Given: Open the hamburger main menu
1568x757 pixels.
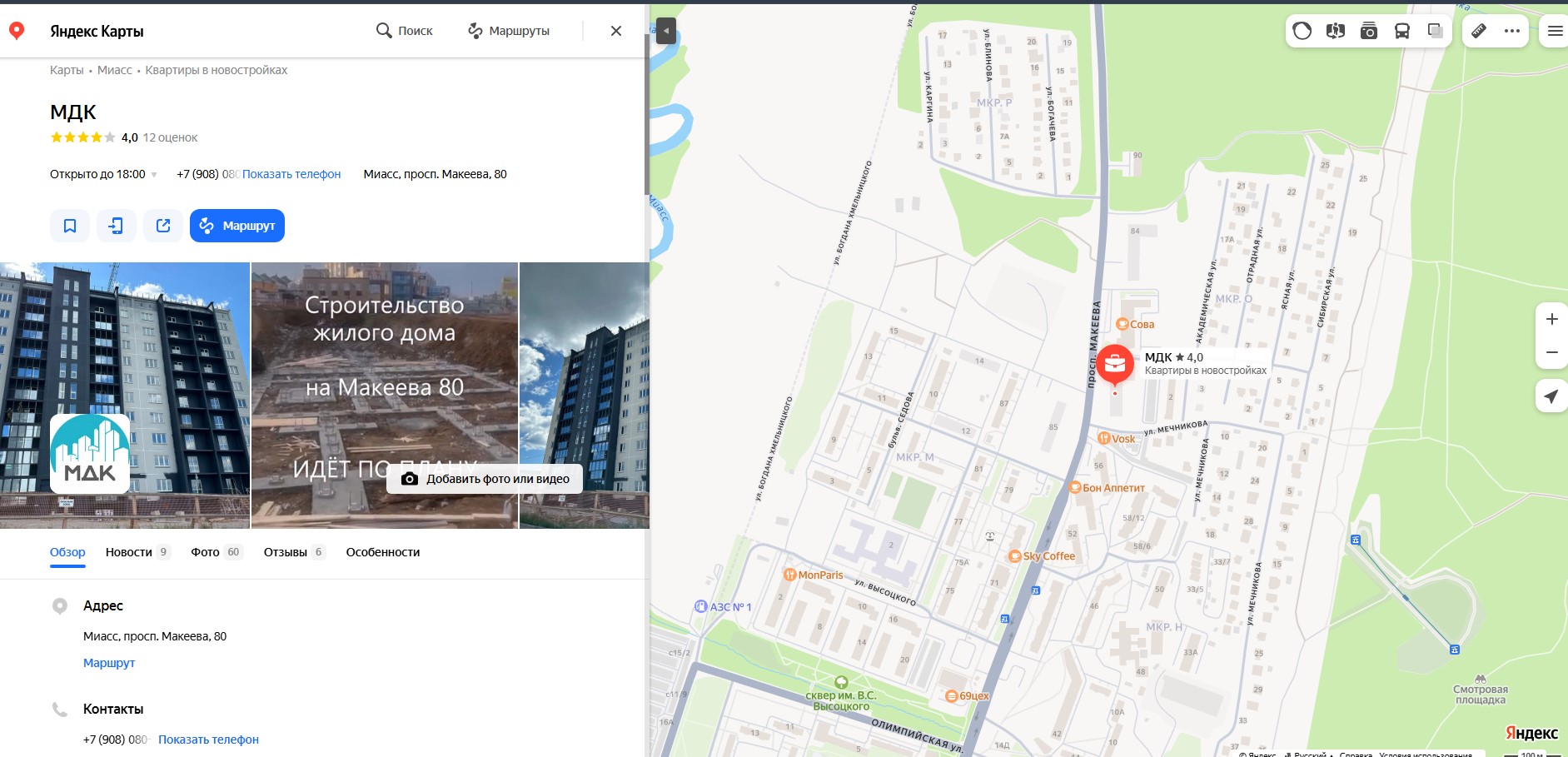Looking at the screenshot, I should click(1555, 32).
